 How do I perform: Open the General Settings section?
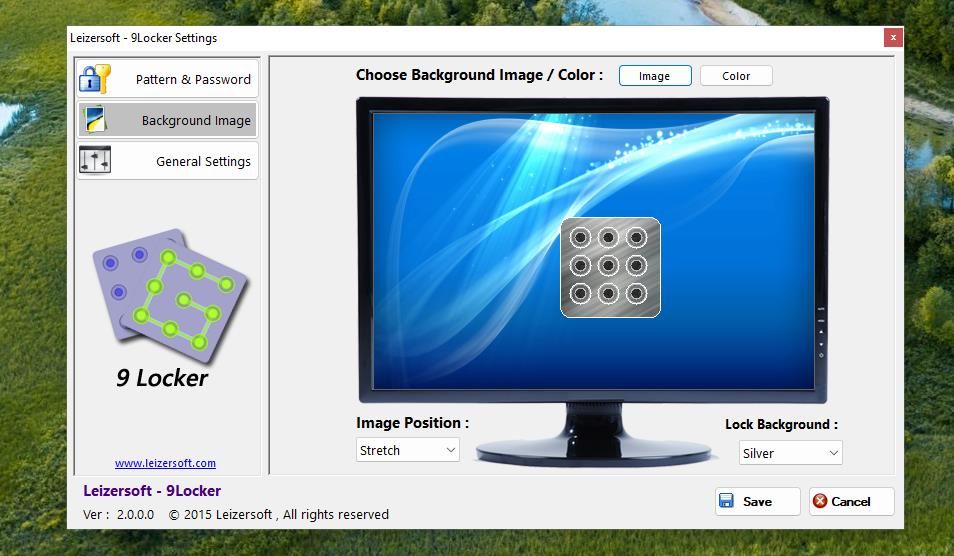(167, 161)
